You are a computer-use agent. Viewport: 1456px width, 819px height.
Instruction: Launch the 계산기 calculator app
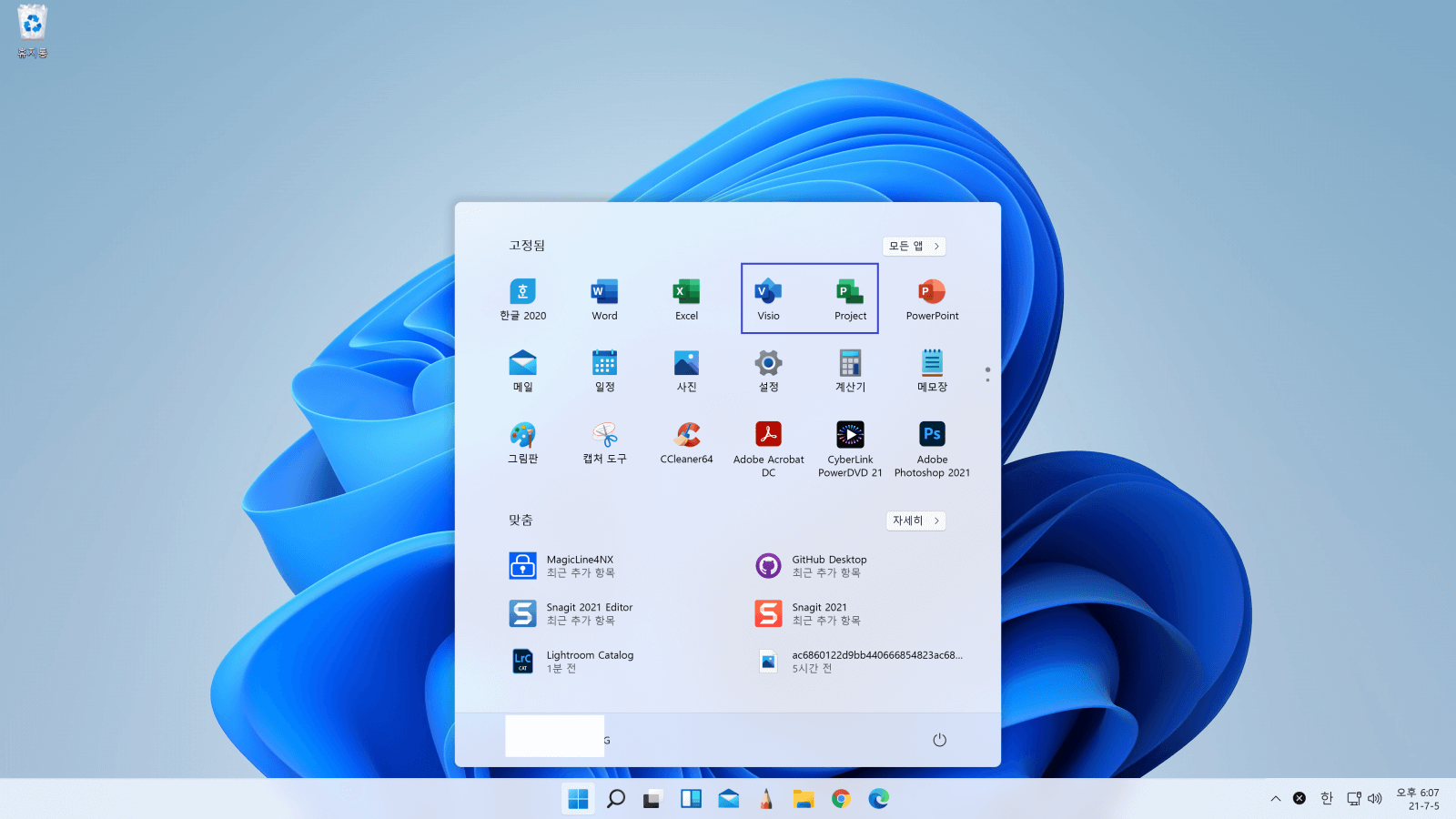coord(850,370)
